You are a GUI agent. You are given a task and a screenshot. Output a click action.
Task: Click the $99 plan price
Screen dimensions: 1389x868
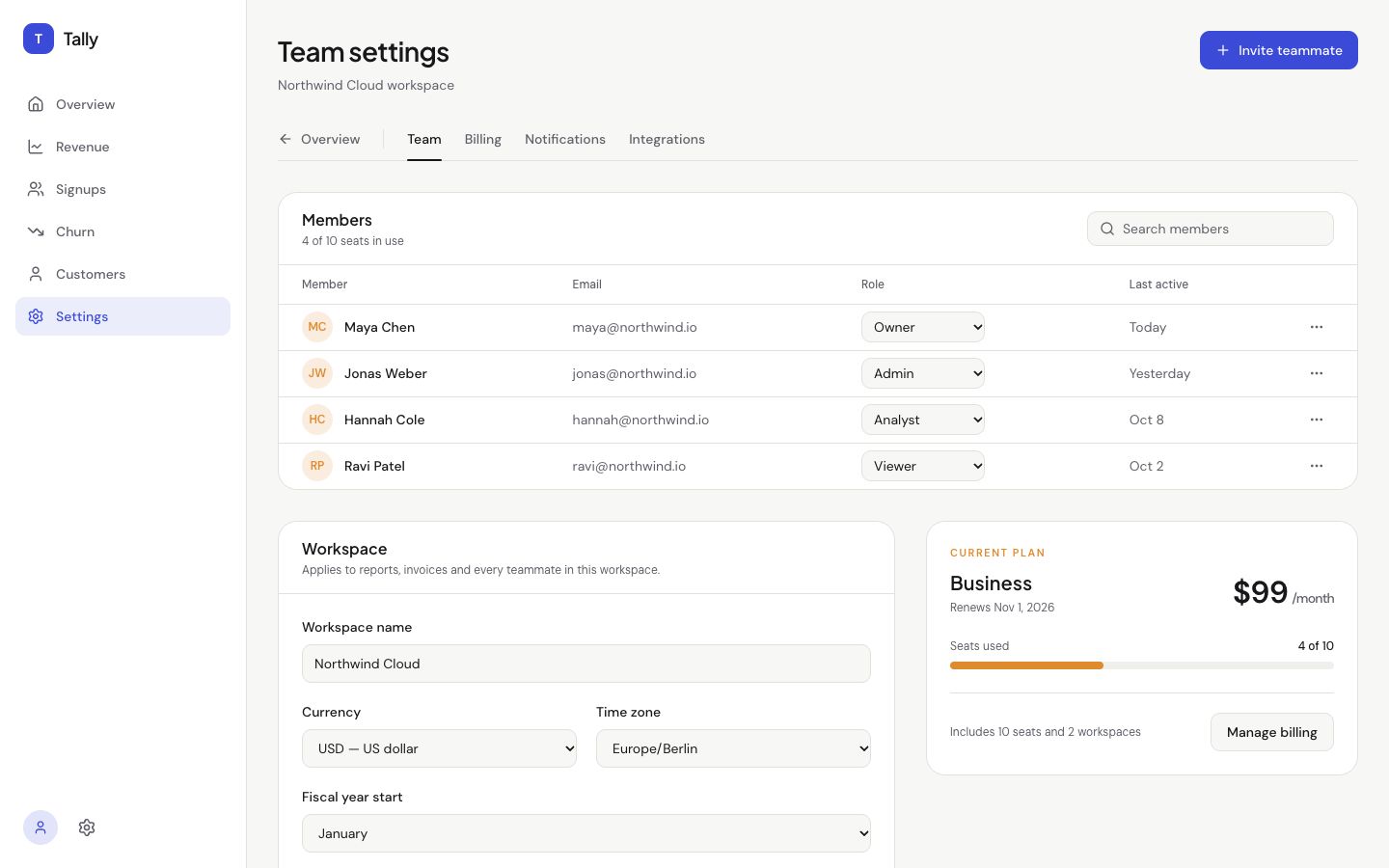pos(1261,592)
